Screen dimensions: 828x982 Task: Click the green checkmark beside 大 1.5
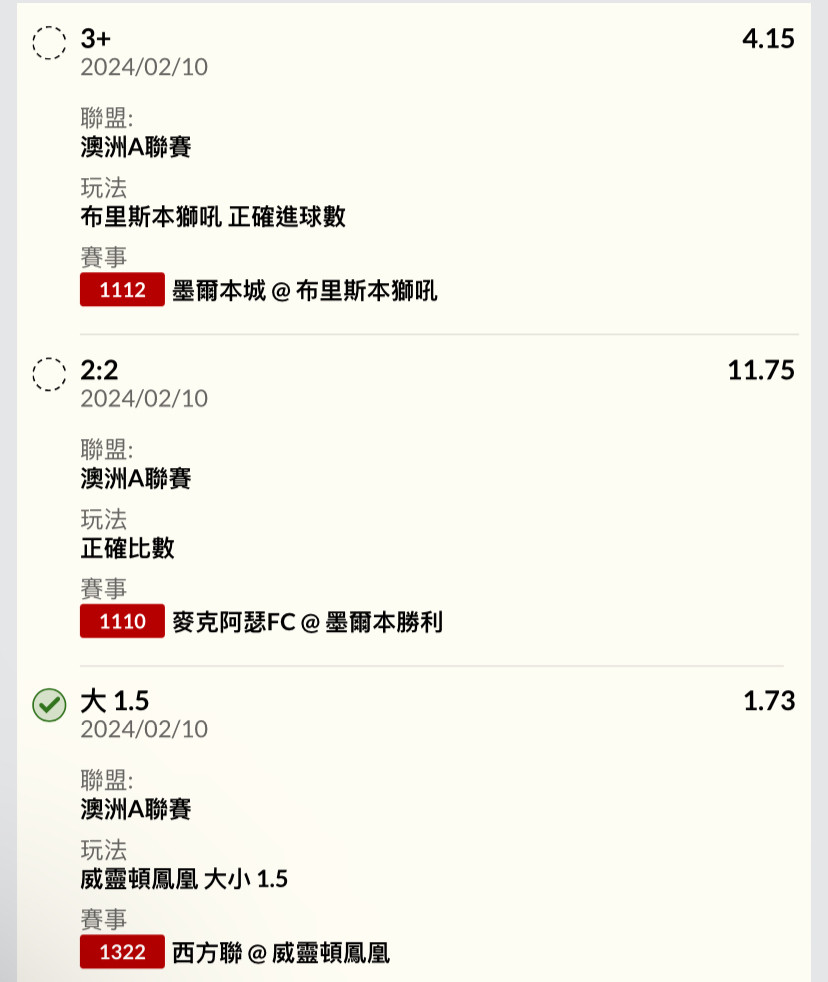49,705
